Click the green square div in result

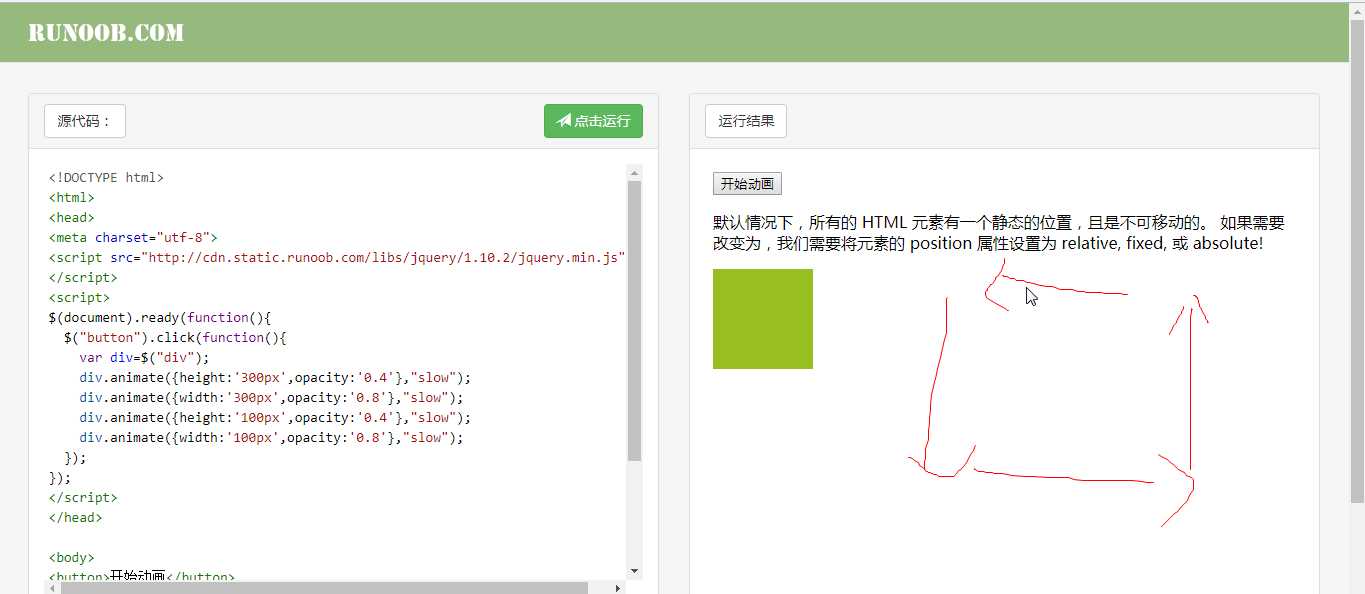click(x=763, y=319)
